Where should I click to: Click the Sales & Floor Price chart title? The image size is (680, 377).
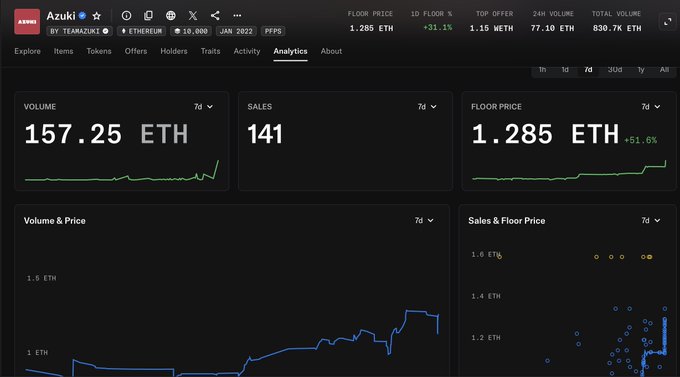507,221
